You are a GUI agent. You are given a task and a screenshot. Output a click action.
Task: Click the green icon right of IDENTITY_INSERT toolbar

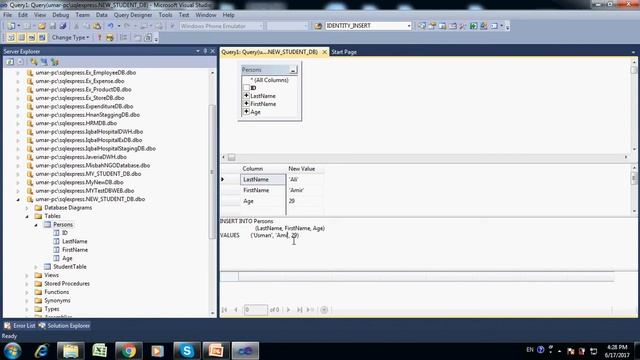(473, 26)
